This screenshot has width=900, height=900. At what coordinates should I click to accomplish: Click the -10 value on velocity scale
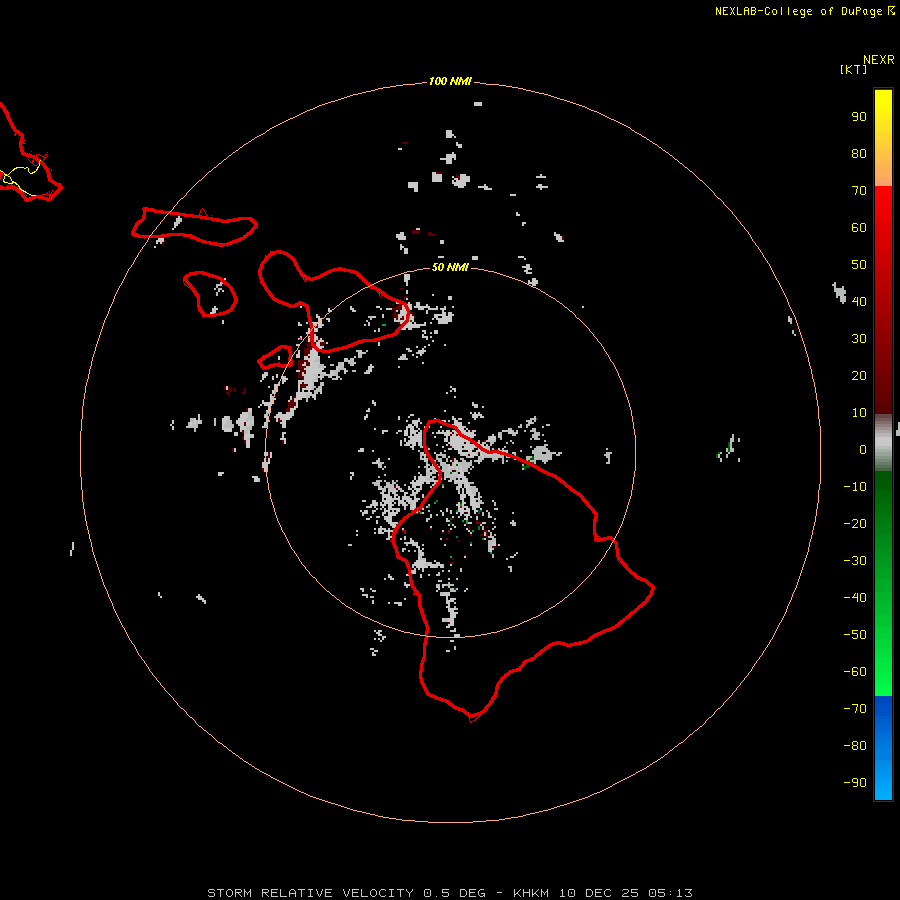point(855,487)
